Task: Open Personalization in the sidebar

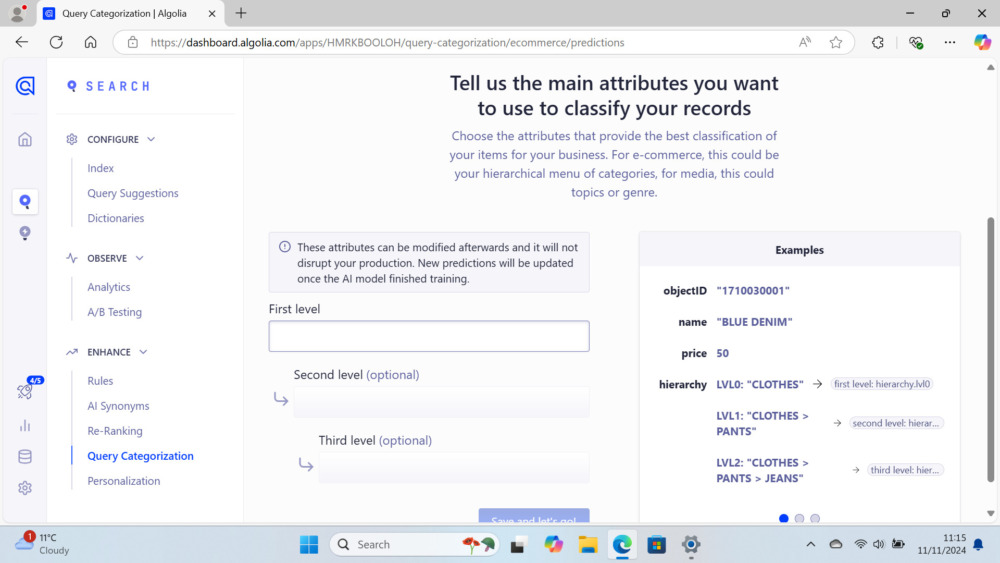Action: pyautogui.click(x=124, y=481)
